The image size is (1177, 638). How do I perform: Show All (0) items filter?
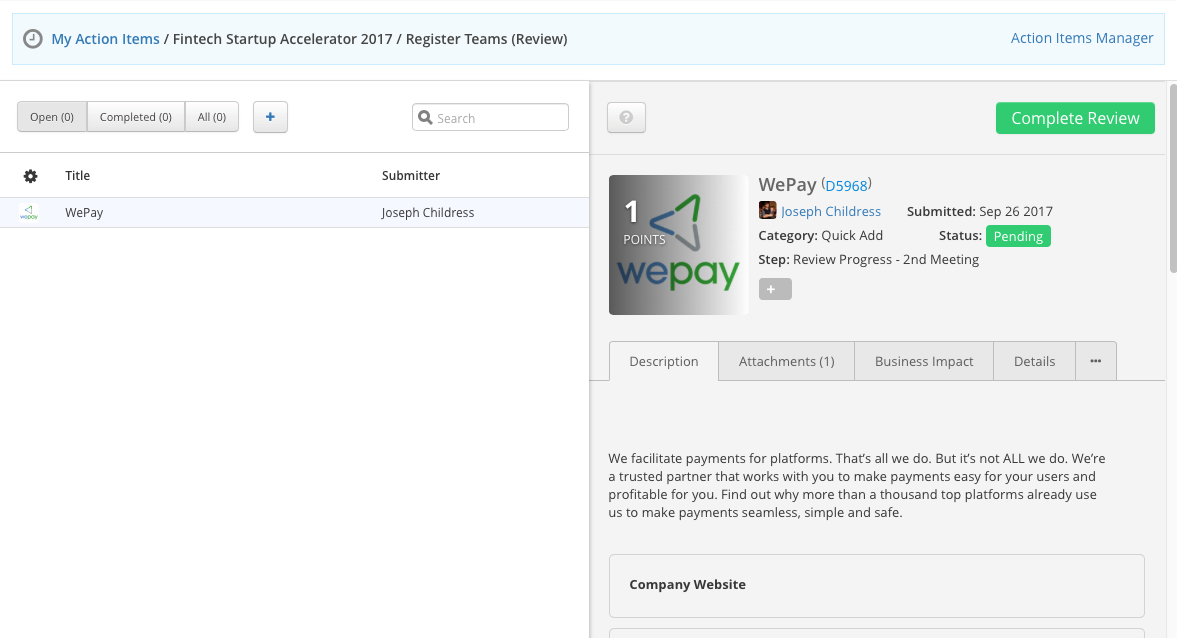pyautogui.click(x=212, y=117)
